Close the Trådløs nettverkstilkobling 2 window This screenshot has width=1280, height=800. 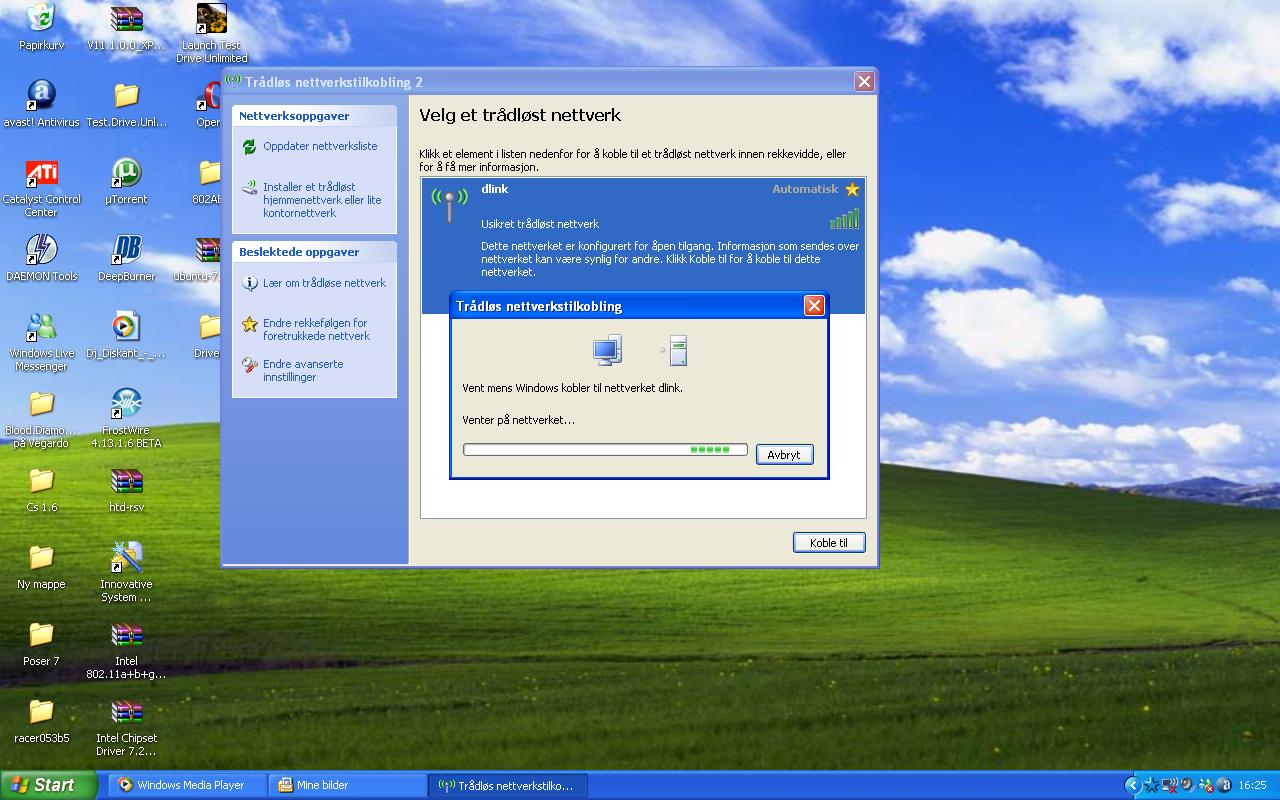click(x=864, y=82)
